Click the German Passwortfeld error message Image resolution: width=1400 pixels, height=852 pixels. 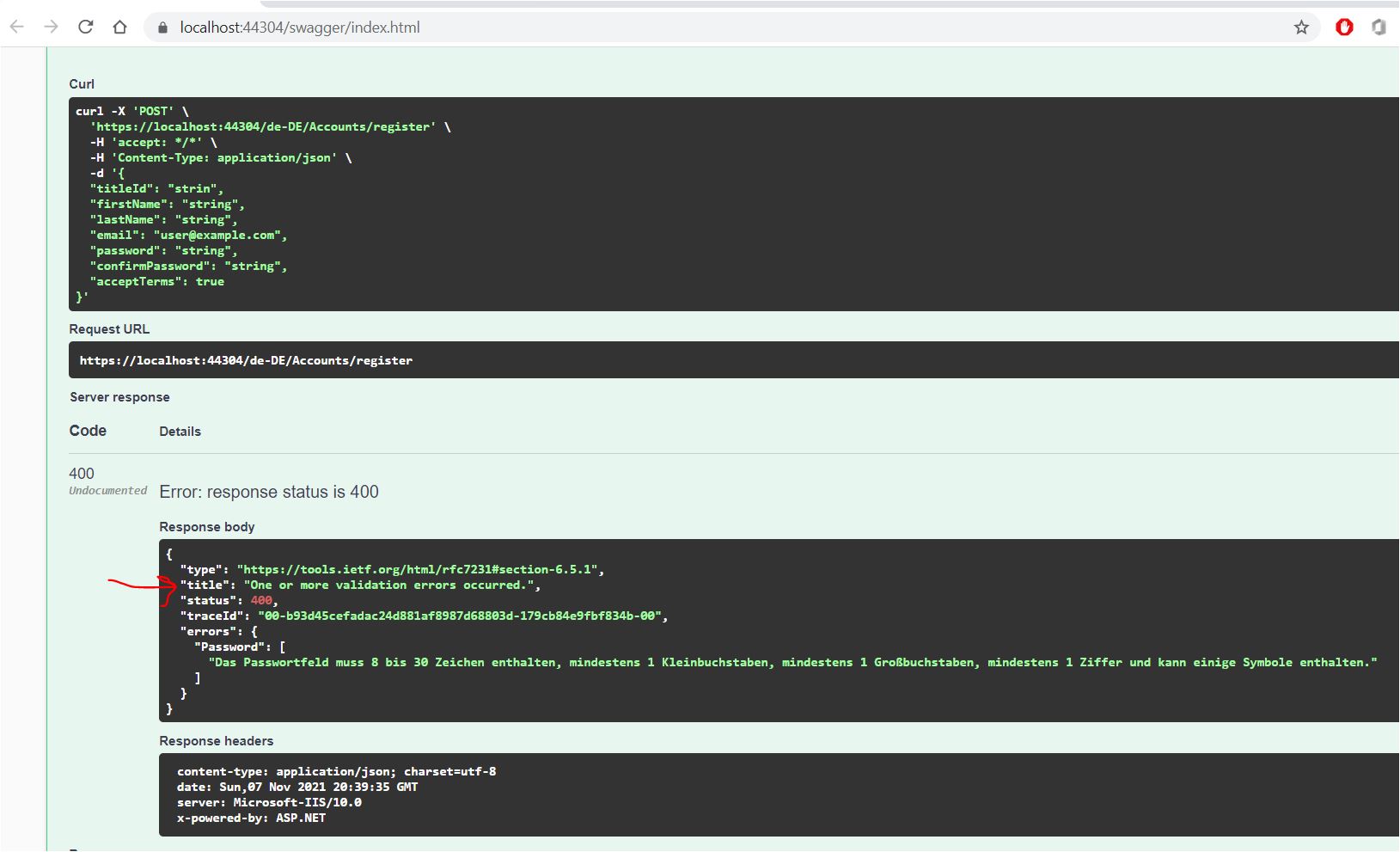tap(792, 662)
